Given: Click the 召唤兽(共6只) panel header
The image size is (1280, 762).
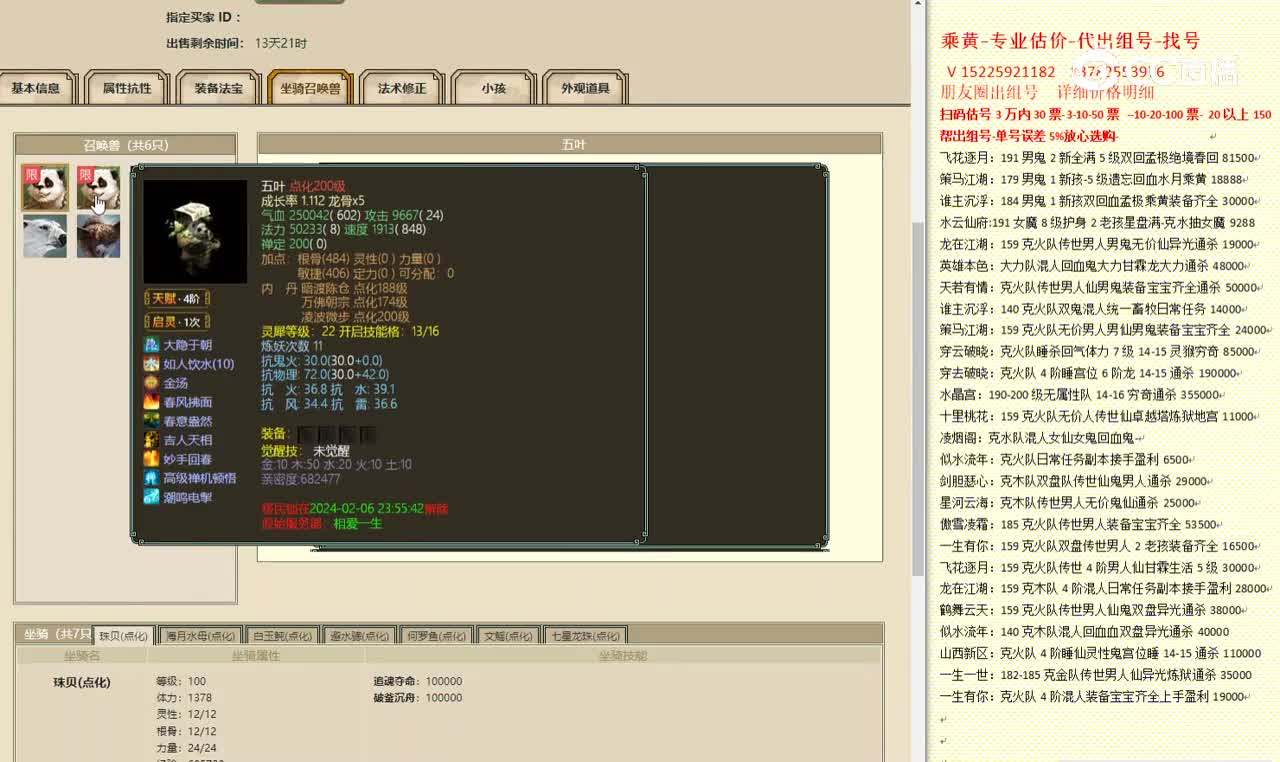Looking at the screenshot, I should click(x=125, y=145).
